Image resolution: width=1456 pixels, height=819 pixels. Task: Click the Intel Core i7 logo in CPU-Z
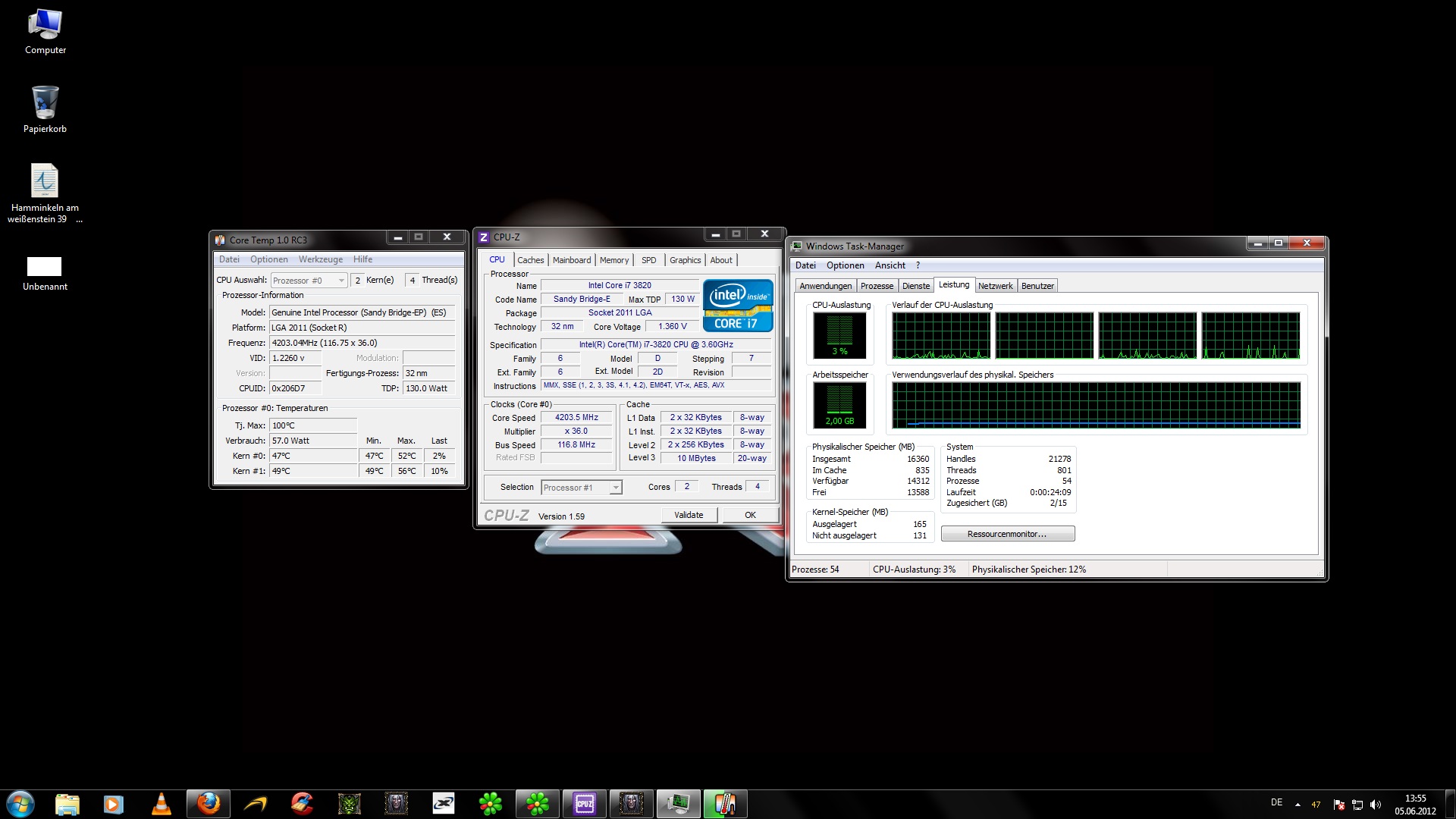point(738,306)
